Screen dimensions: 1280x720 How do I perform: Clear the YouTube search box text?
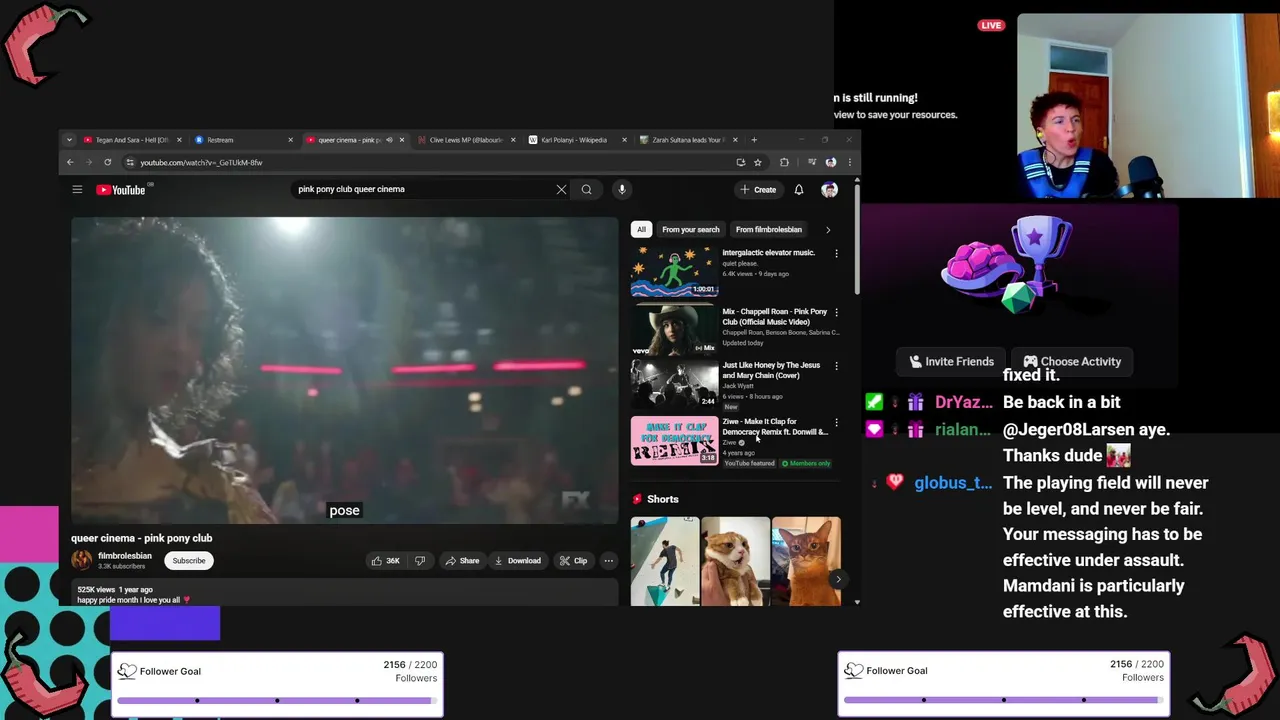click(x=561, y=189)
